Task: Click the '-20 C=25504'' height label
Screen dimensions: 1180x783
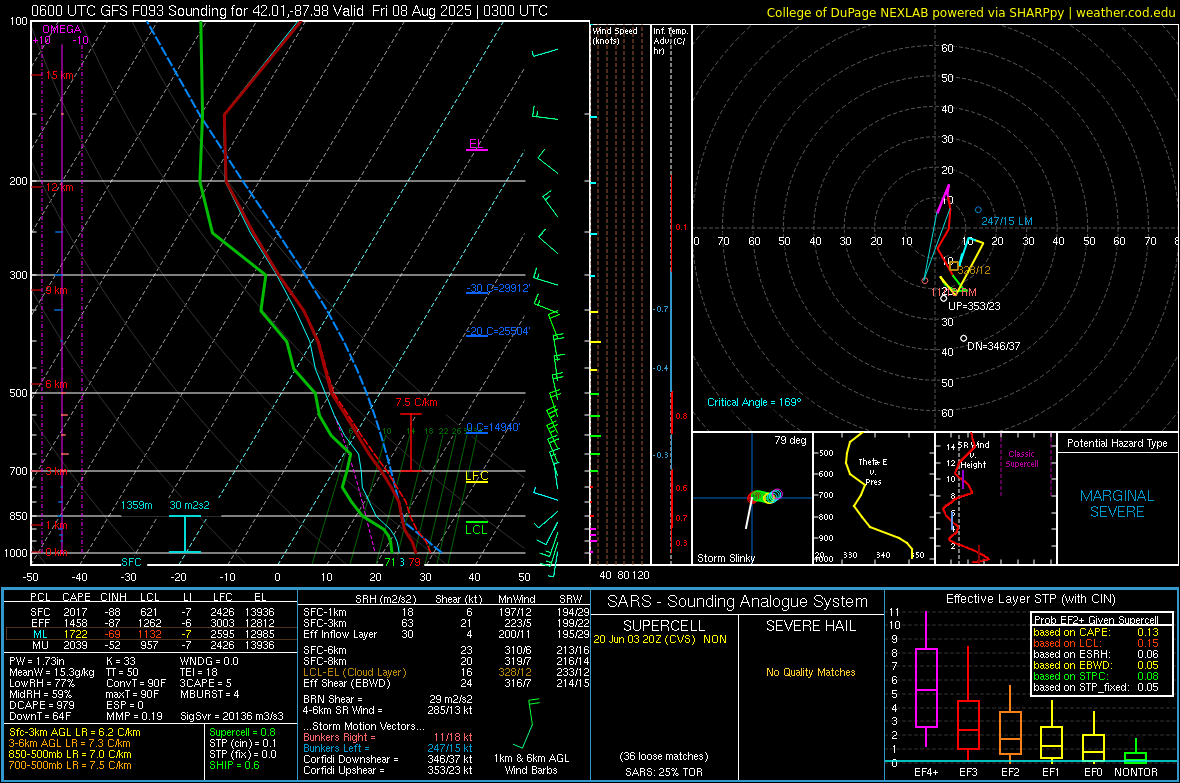Action: (498, 331)
